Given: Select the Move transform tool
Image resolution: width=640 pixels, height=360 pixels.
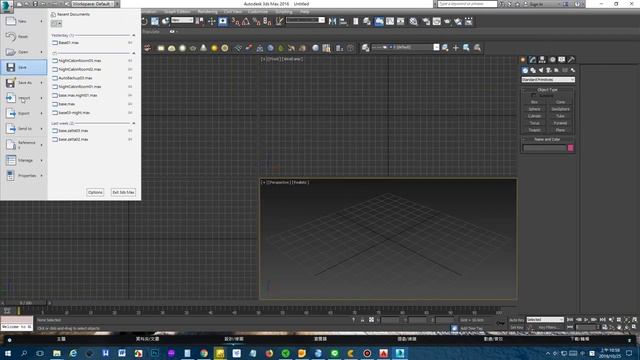Looking at the screenshot, I should coord(211,21).
